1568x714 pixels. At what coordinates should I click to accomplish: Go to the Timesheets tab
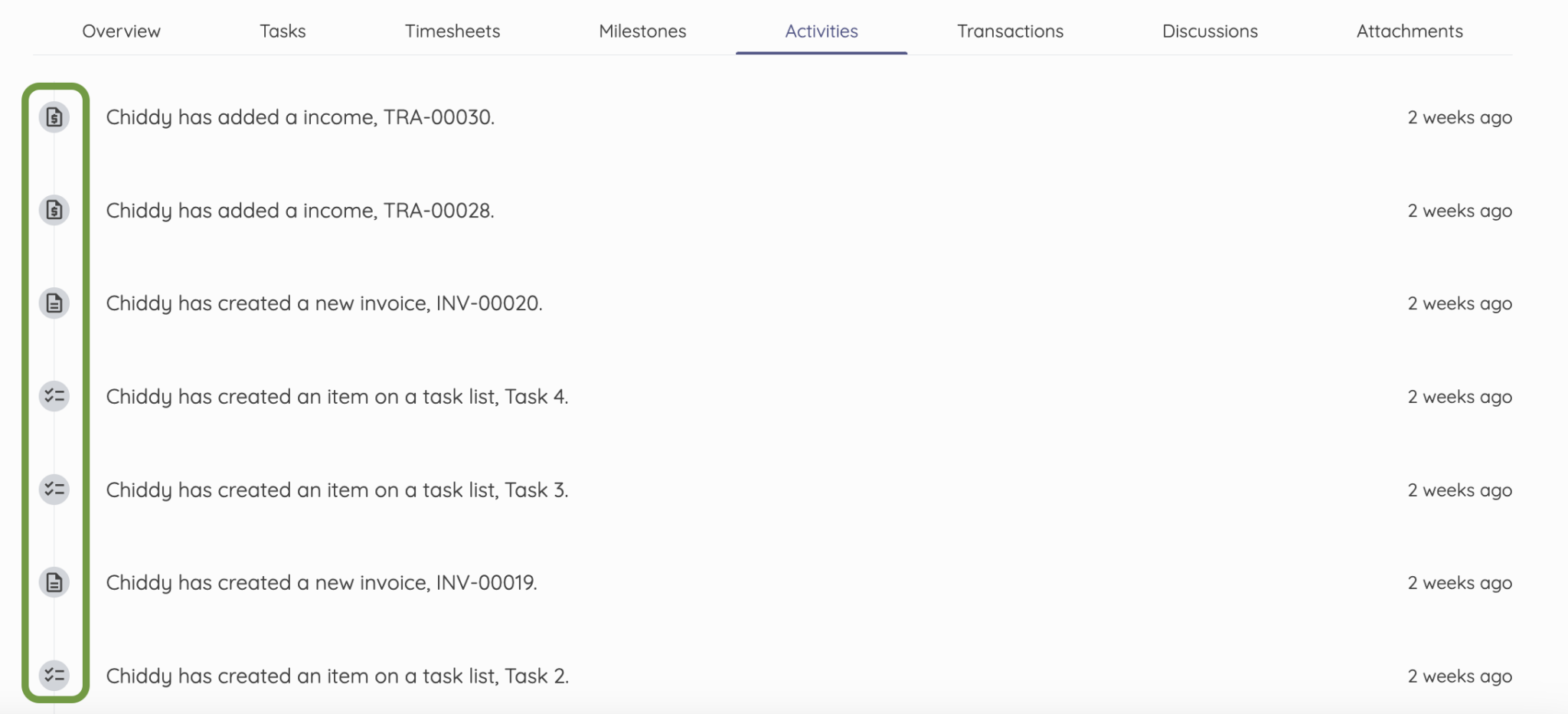tap(452, 31)
